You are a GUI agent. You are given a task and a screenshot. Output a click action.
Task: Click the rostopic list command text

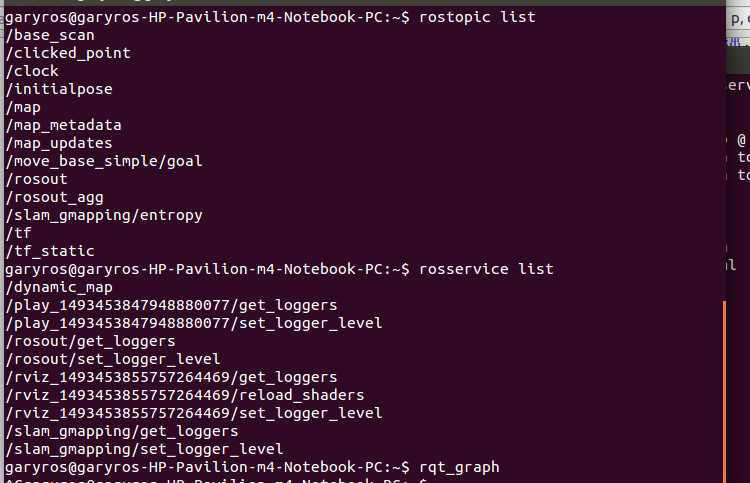(477, 17)
